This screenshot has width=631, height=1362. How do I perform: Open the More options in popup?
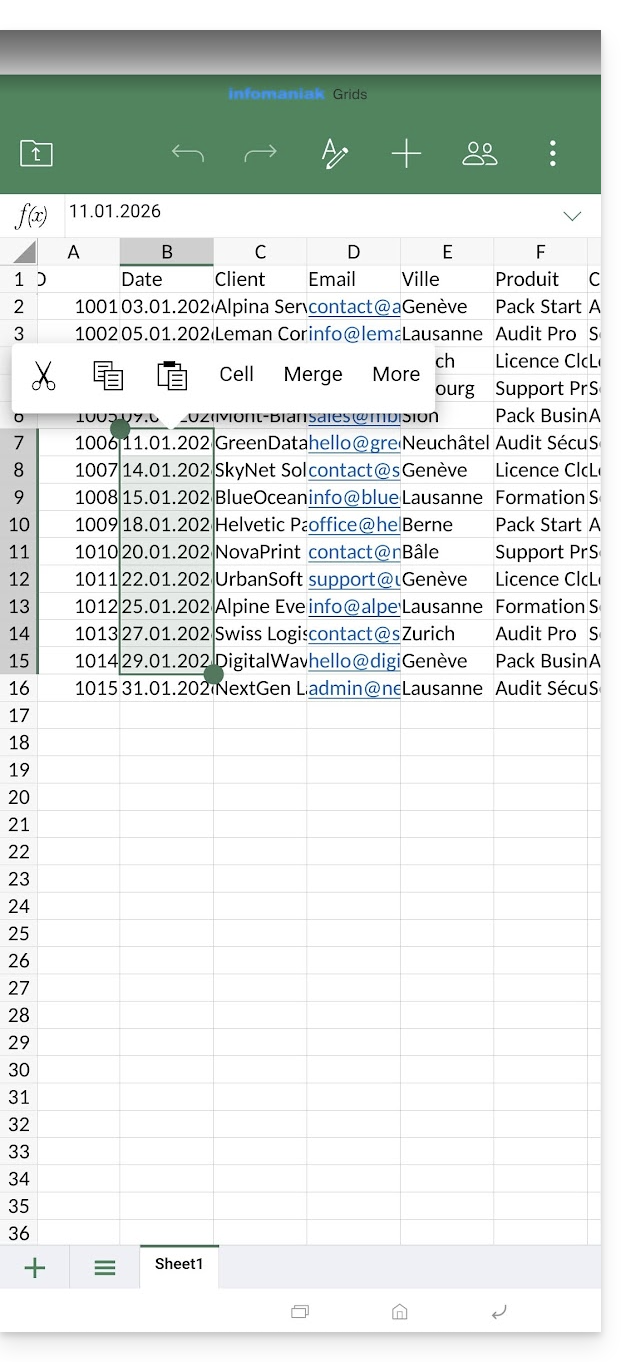tap(396, 374)
